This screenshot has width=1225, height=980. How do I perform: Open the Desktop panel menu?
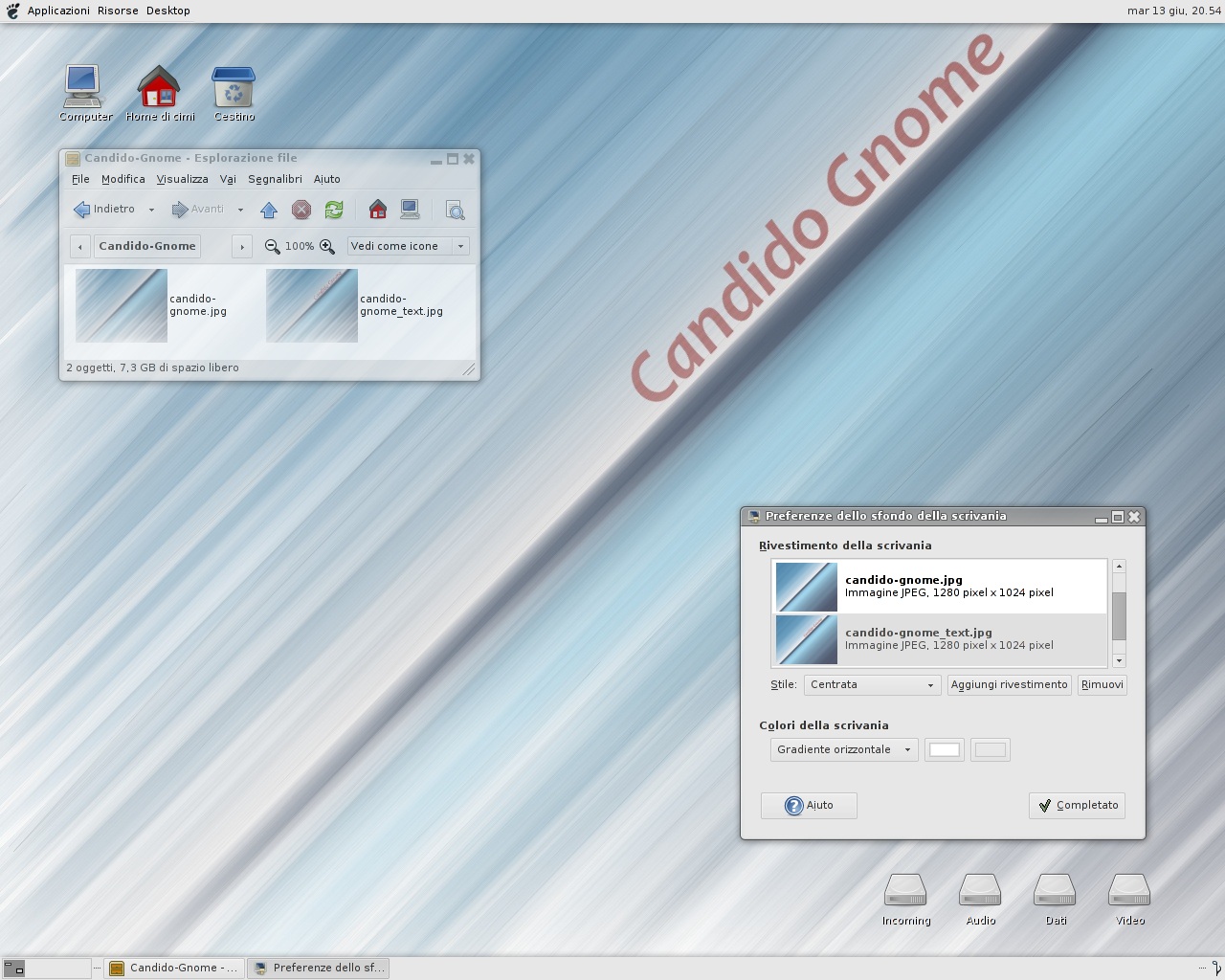pyautogui.click(x=168, y=11)
